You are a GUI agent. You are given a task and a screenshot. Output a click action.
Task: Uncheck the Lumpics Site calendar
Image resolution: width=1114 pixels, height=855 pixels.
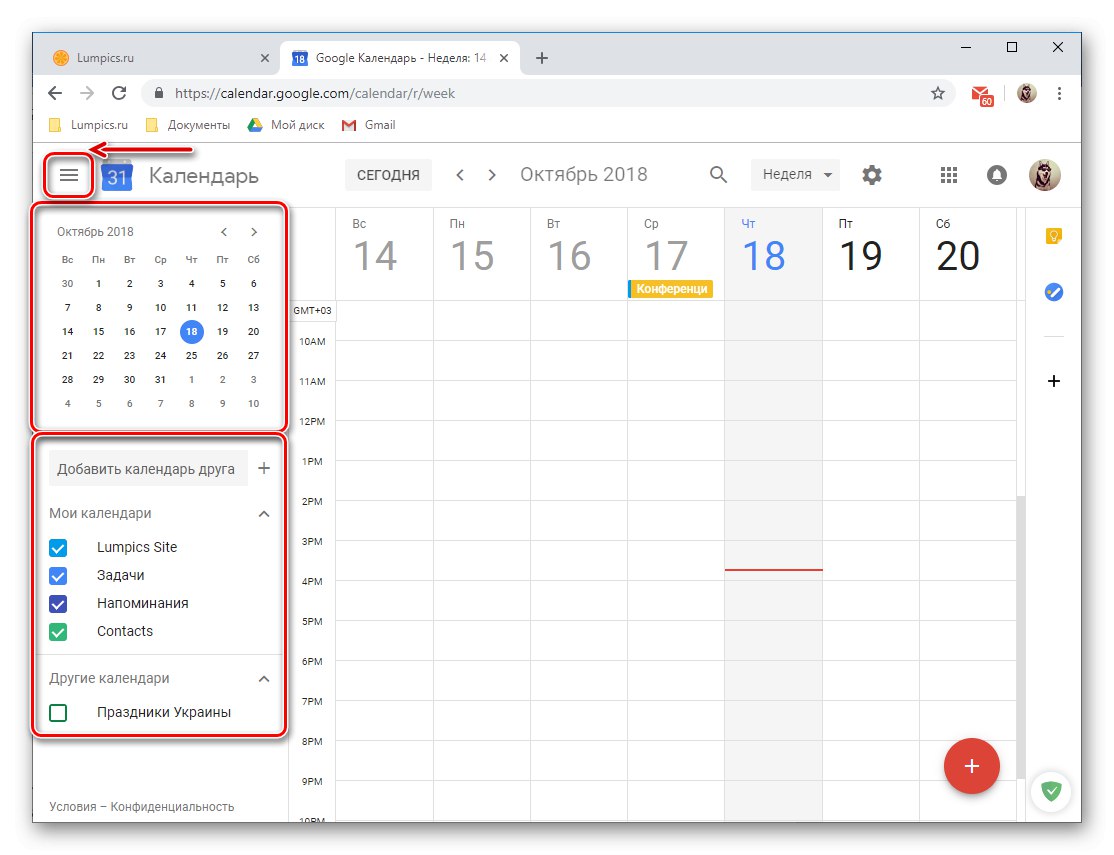(x=57, y=547)
